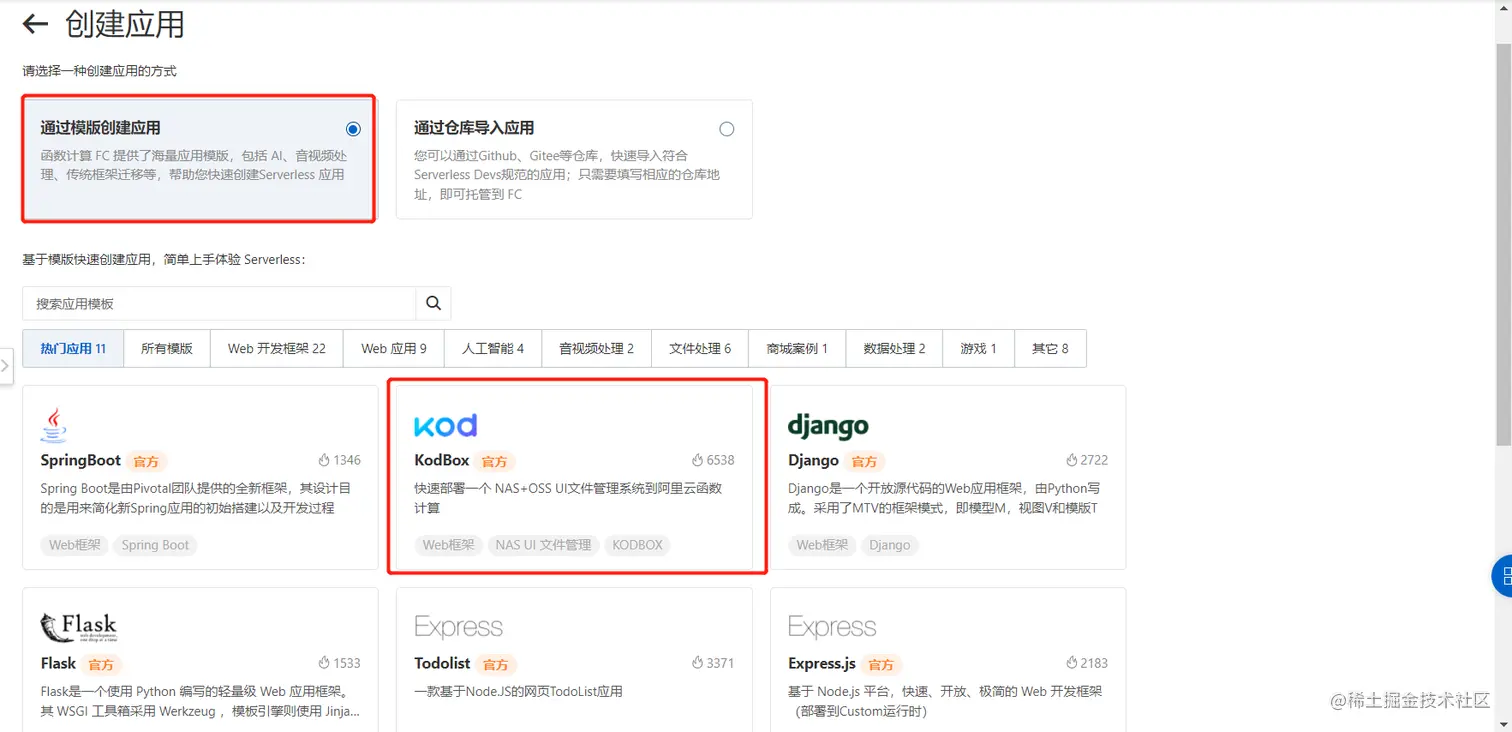
Task: Select 通过模版创建应用 radio button
Action: pyautogui.click(x=353, y=129)
